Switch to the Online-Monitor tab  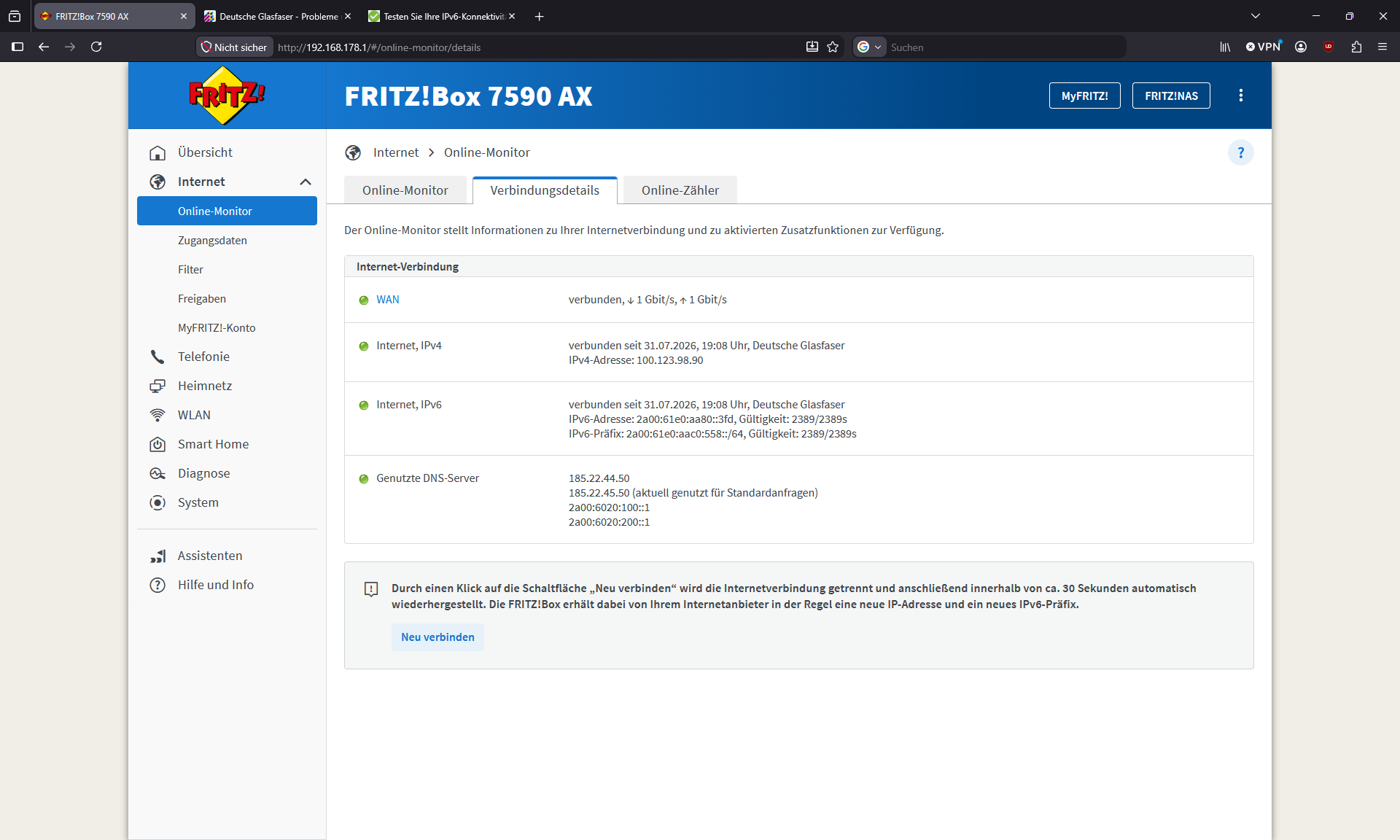click(405, 190)
